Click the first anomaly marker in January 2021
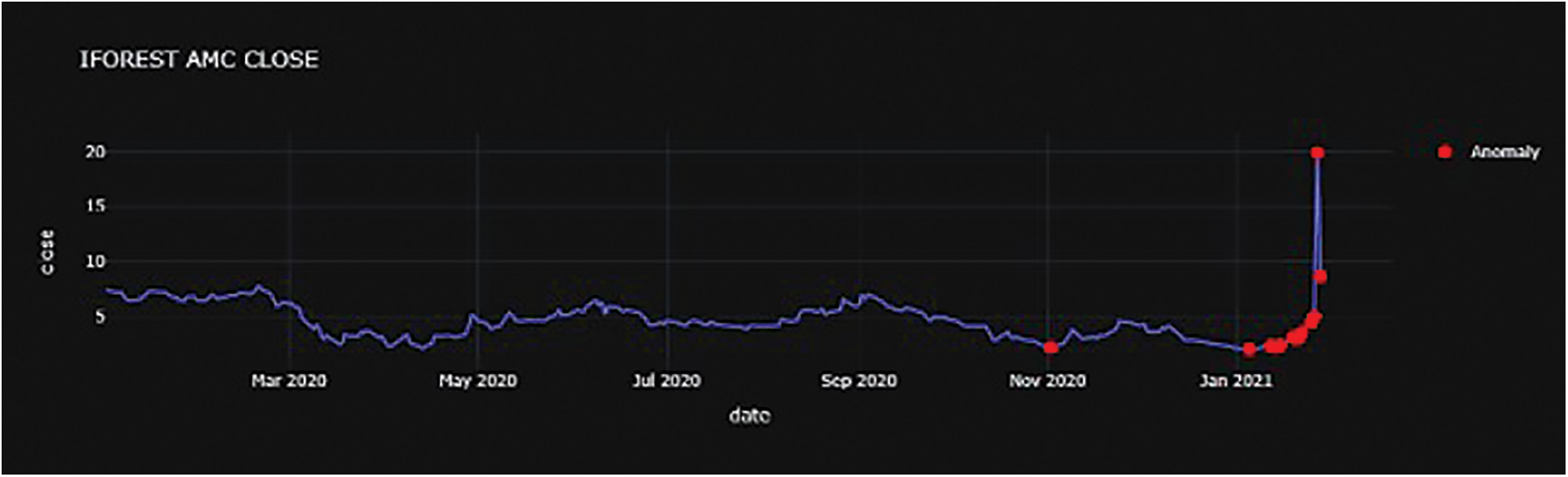 click(x=1250, y=349)
